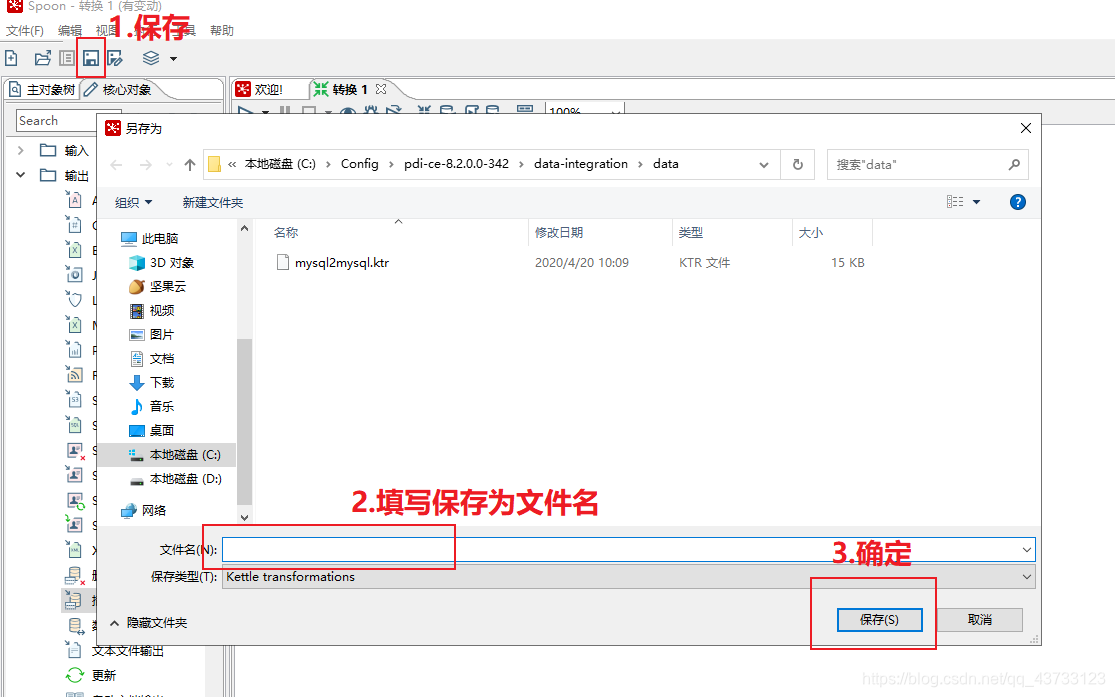Click the 保存(S) button
The image size is (1115, 697).
tap(879, 619)
